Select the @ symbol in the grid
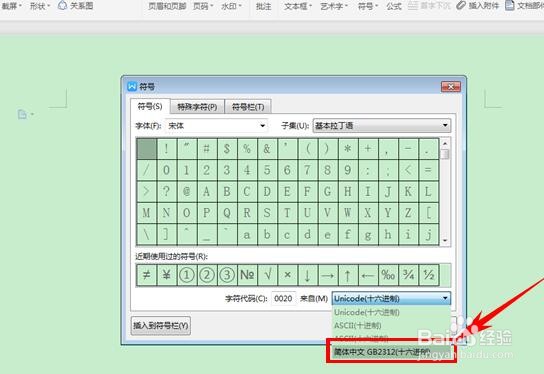This screenshot has width=544, height=374. pyautogui.click(x=187, y=192)
